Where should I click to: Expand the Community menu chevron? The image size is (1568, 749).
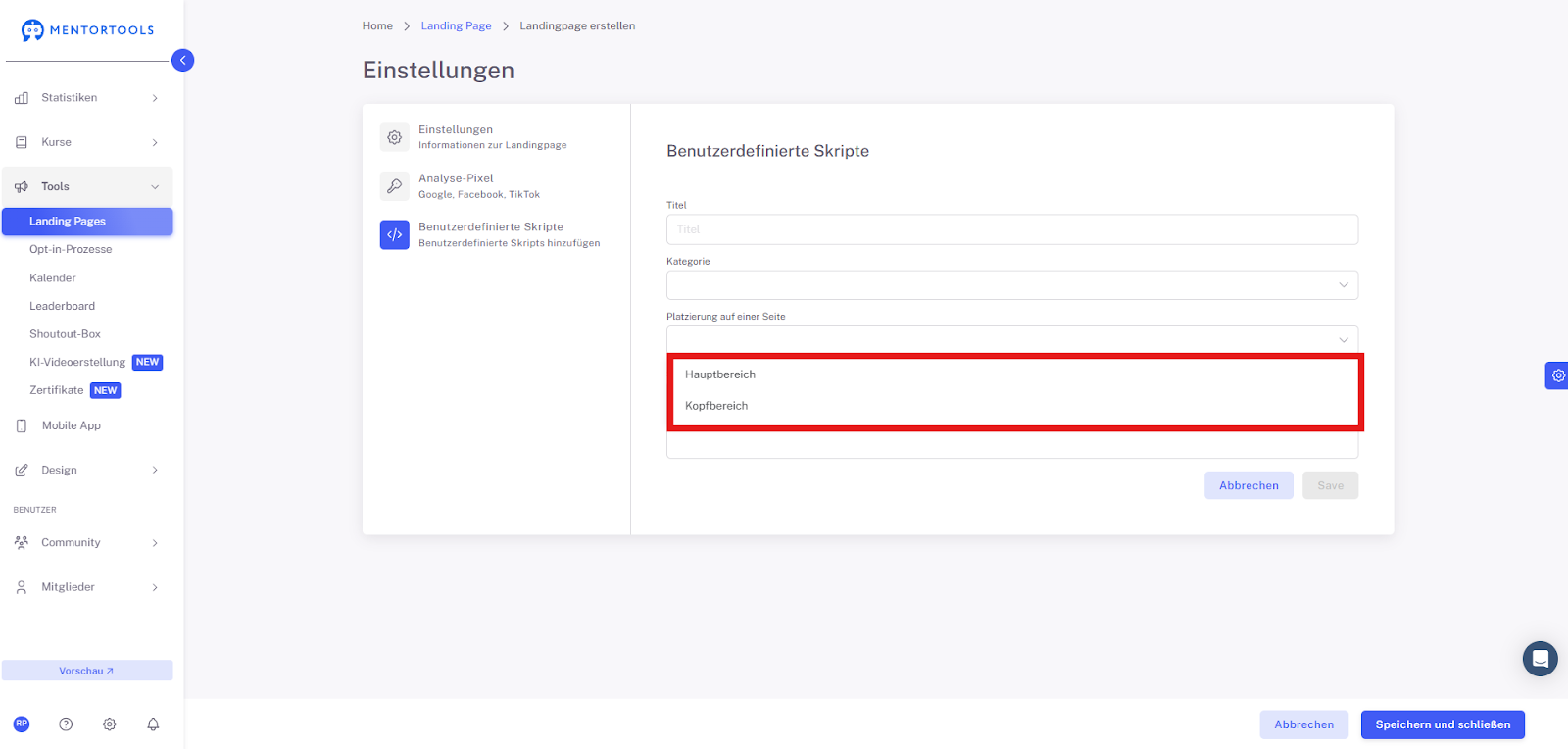(x=155, y=543)
